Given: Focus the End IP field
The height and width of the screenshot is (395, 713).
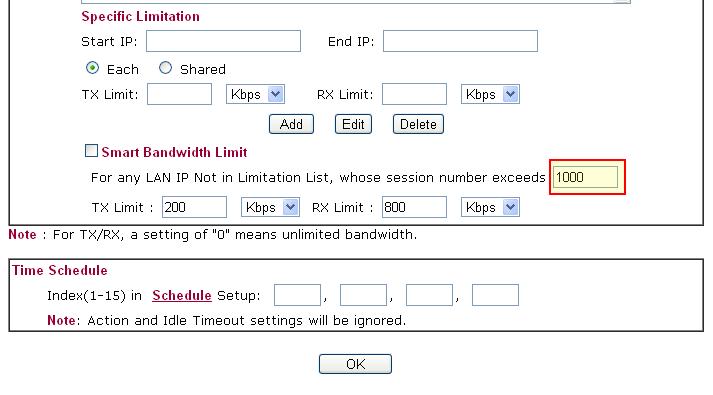Looking at the screenshot, I should (460, 41).
